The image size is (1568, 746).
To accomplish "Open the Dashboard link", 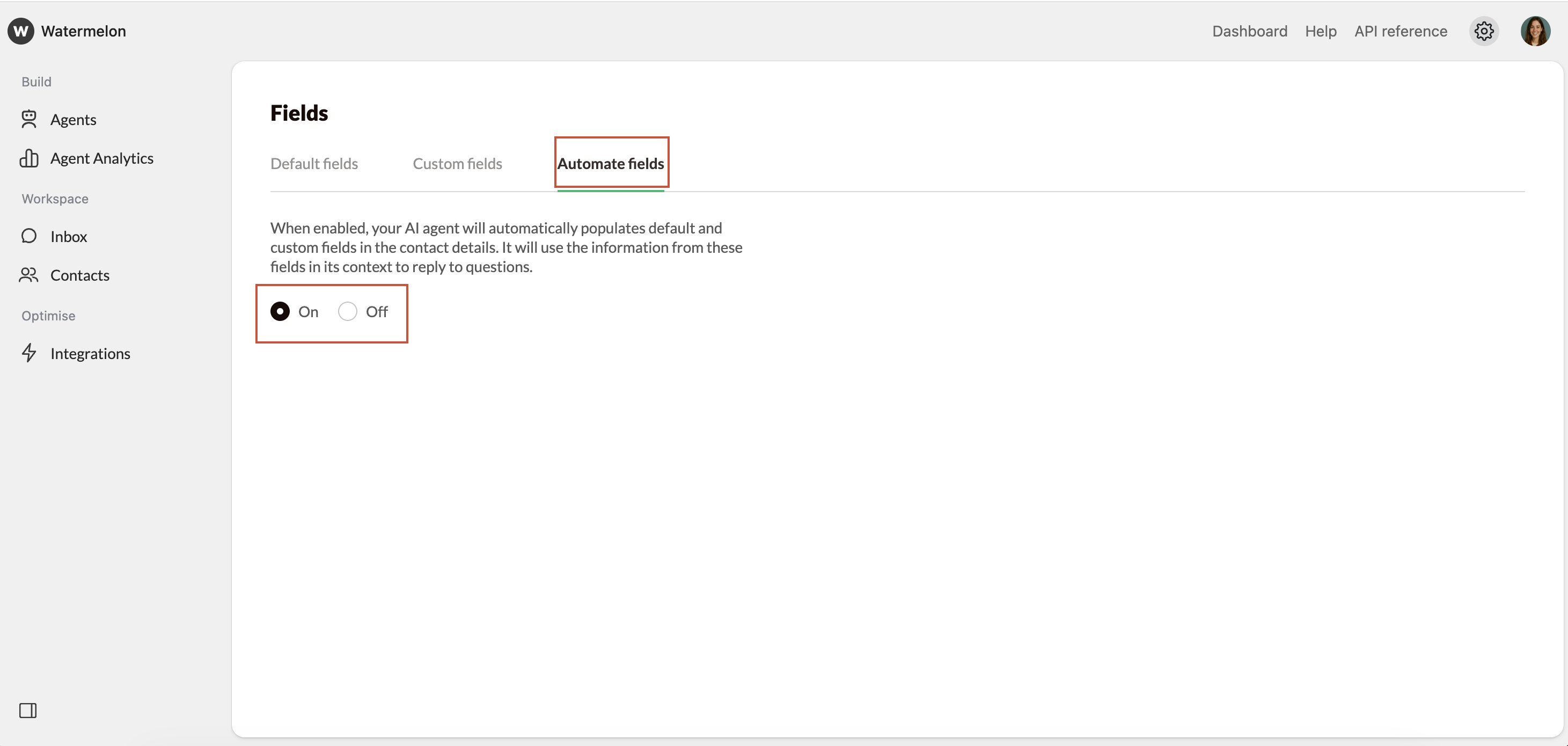I will pos(1250,31).
